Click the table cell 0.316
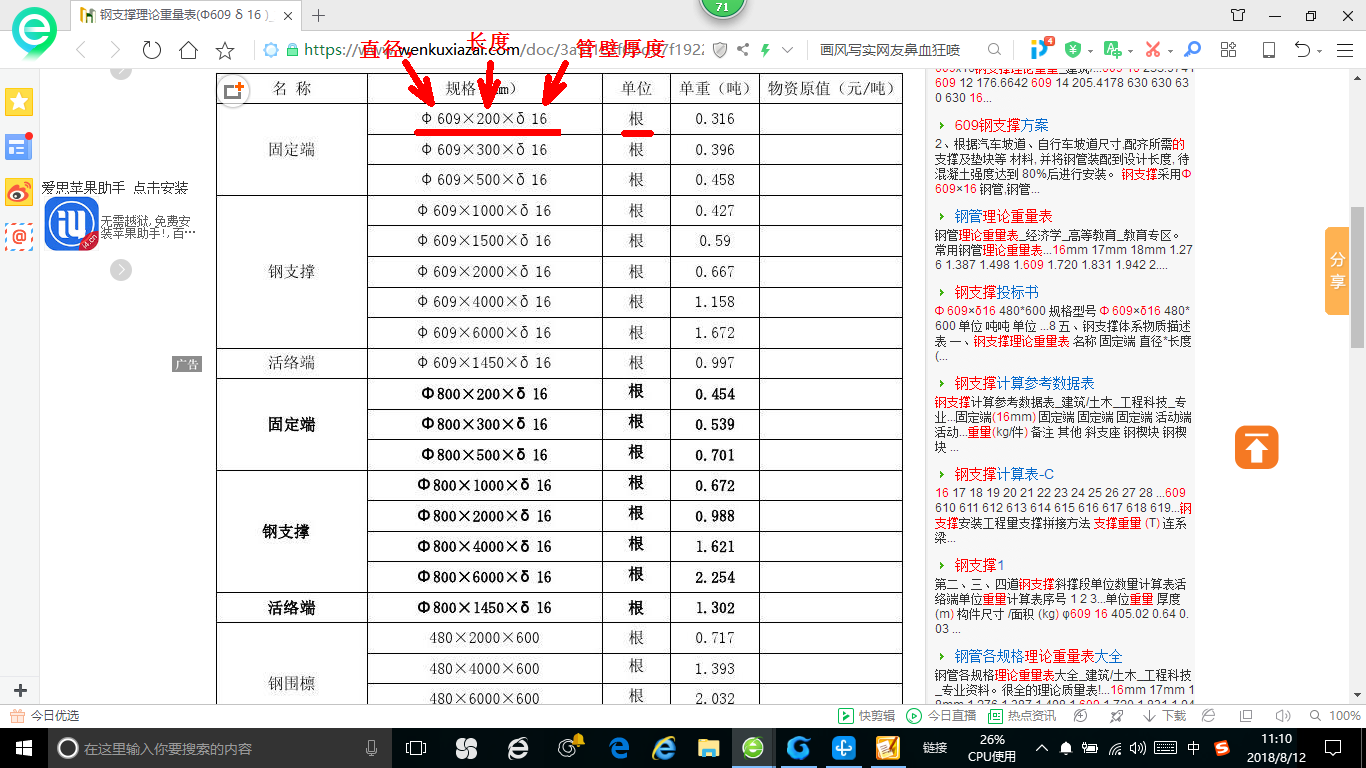Image resolution: width=1366 pixels, height=768 pixels. coord(715,119)
